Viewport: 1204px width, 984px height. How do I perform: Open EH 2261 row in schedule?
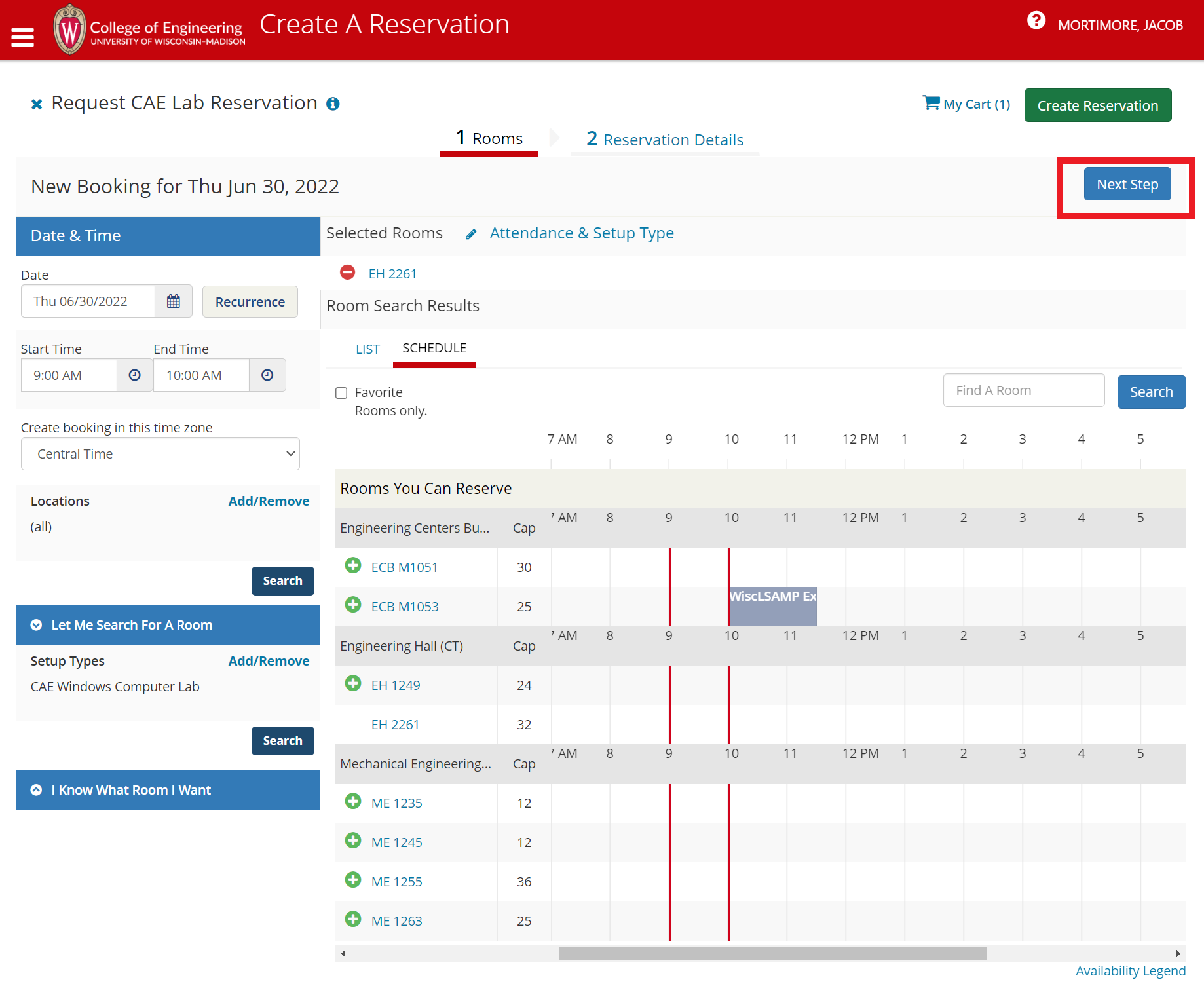click(395, 725)
